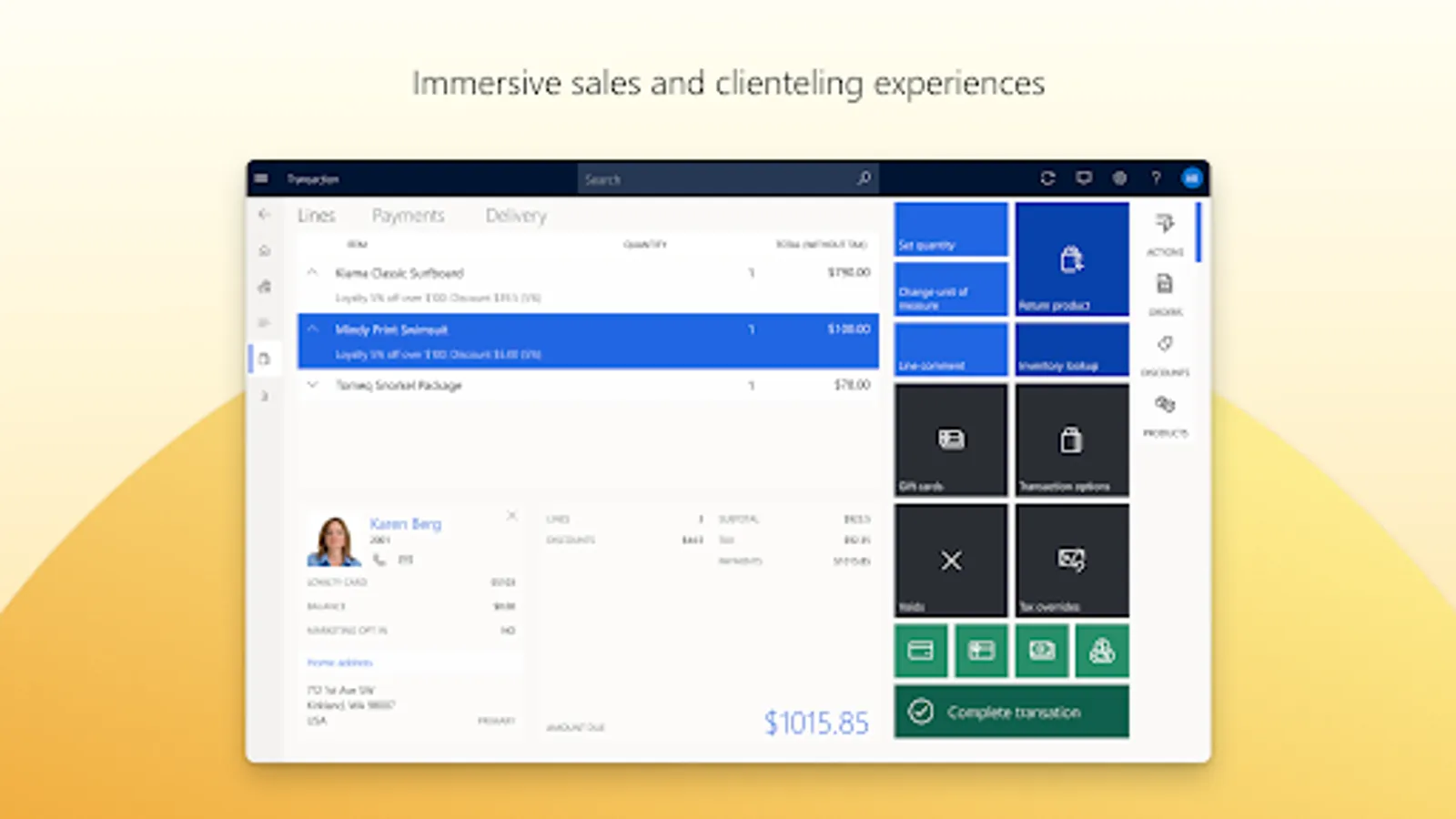Image resolution: width=1456 pixels, height=819 pixels.
Task: Switch to the Payments tab
Action: pos(408,216)
